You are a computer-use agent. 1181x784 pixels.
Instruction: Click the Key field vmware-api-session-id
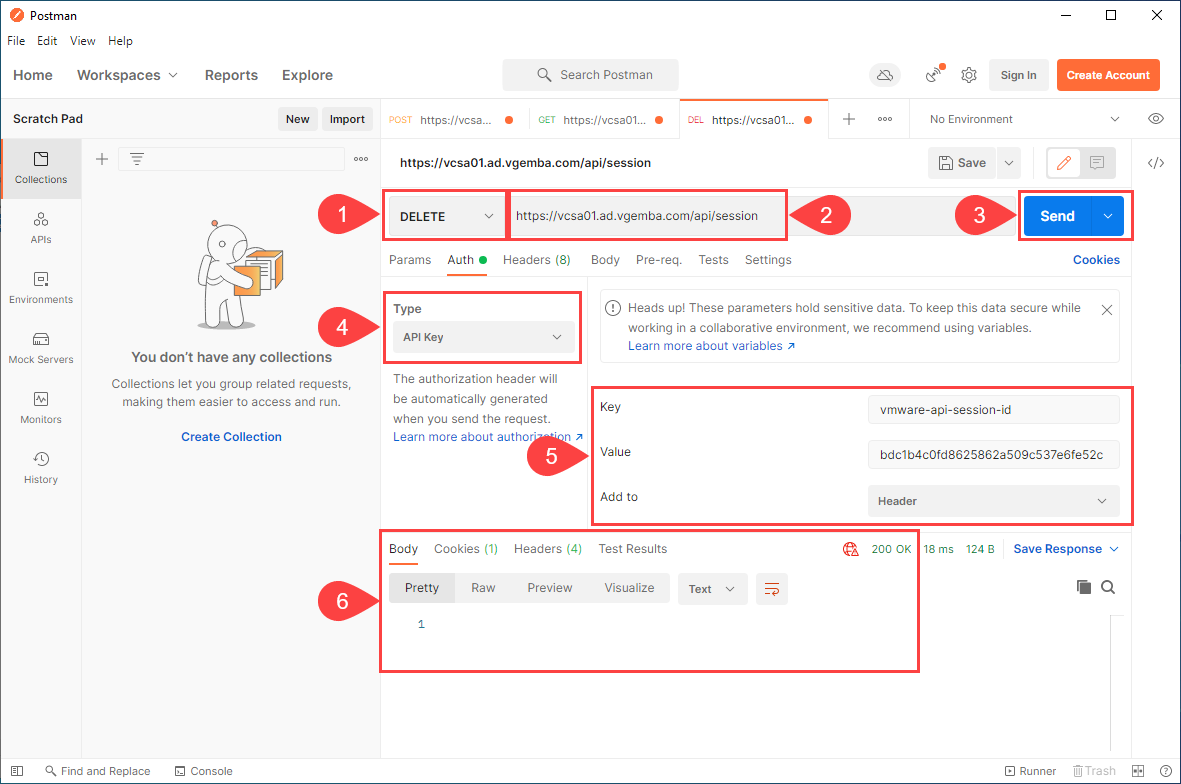click(x=993, y=410)
